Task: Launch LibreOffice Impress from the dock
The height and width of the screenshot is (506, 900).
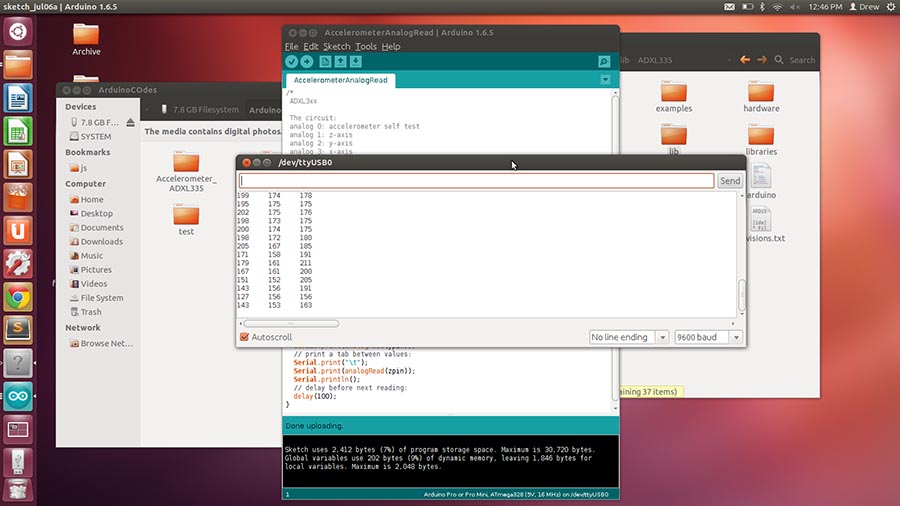Action: tap(18, 164)
